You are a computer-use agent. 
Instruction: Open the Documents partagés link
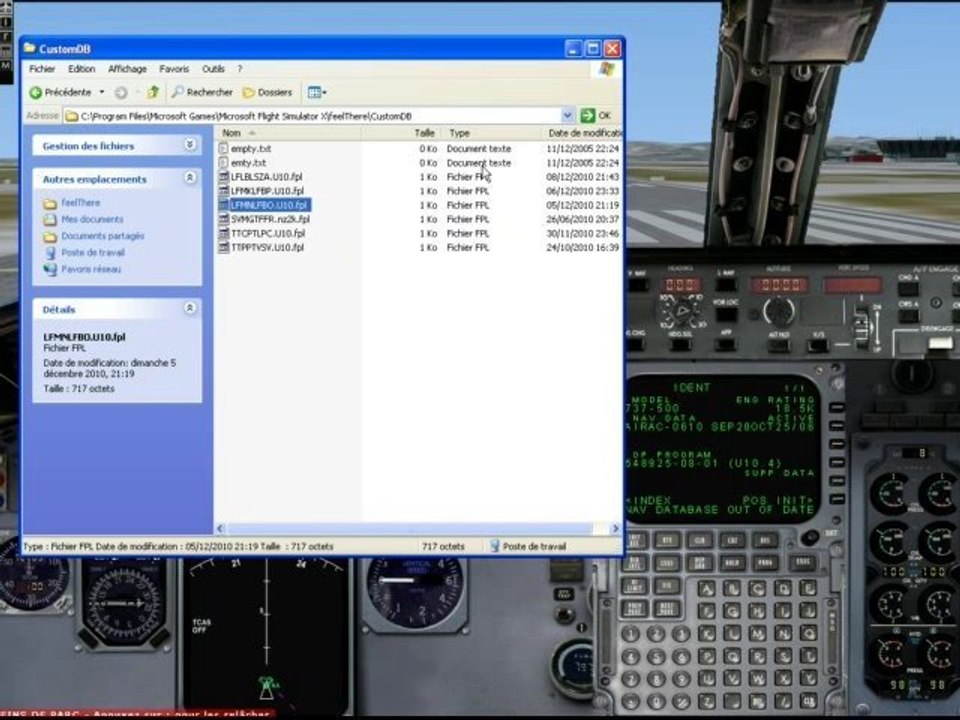click(102, 236)
